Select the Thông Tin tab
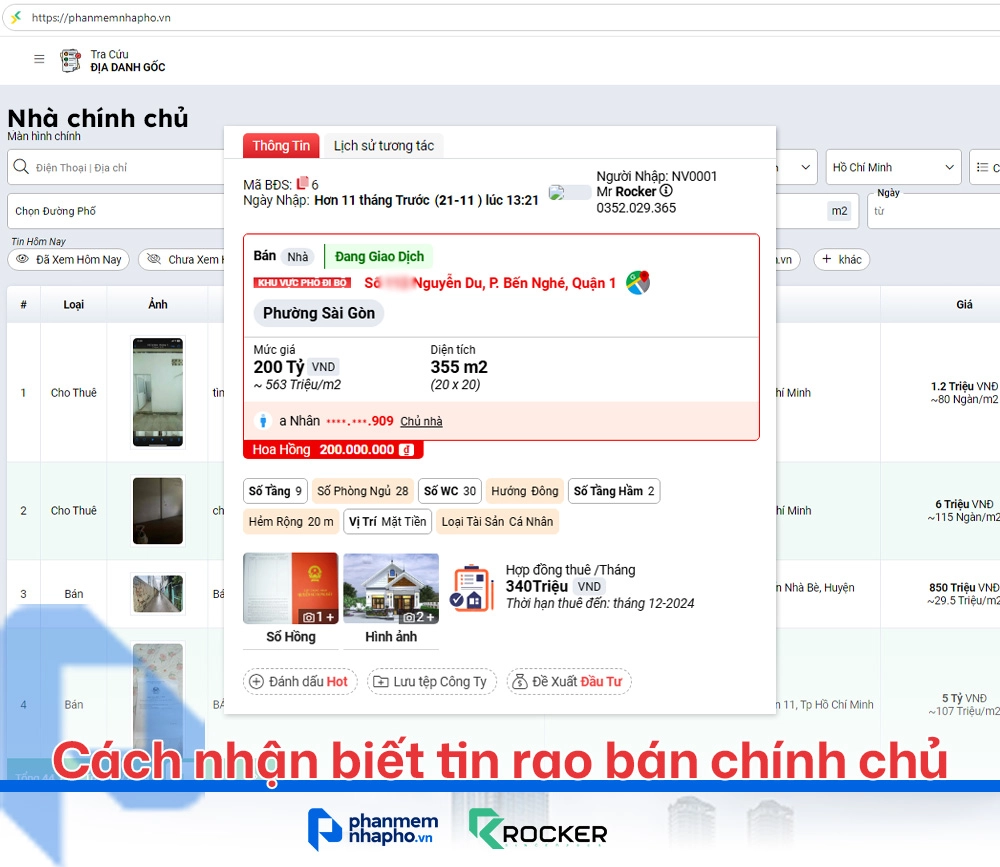1000x867 pixels. pyautogui.click(x=281, y=146)
